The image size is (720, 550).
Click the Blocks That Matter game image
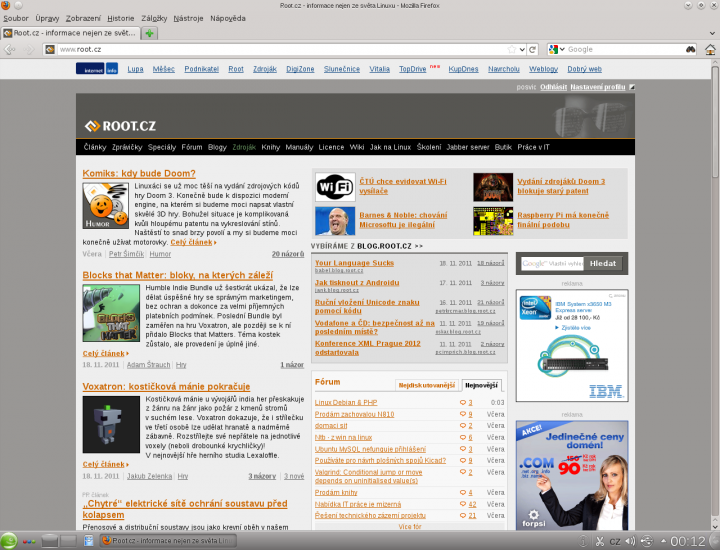pyautogui.click(x=111, y=313)
